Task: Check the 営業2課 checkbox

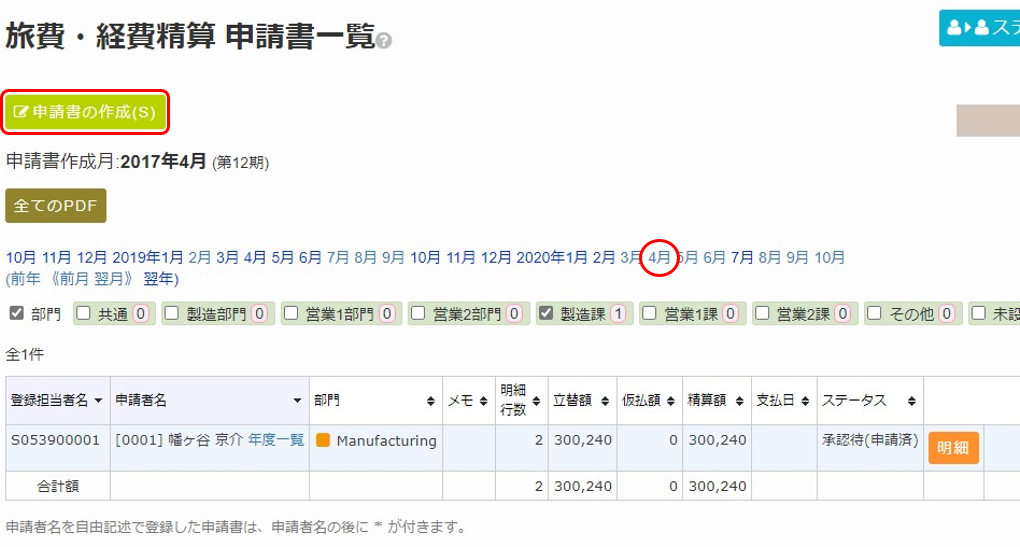Action: [x=762, y=314]
